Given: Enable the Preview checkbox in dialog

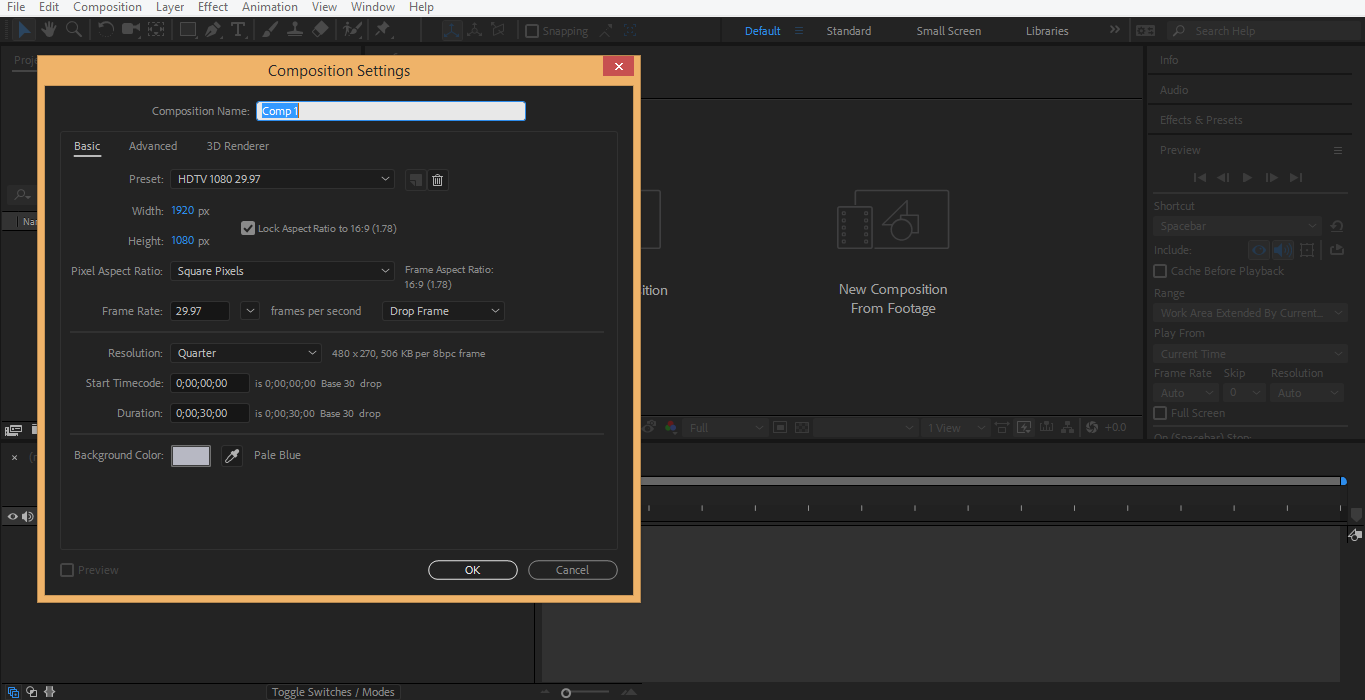Looking at the screenshot, I should point(67,570).
